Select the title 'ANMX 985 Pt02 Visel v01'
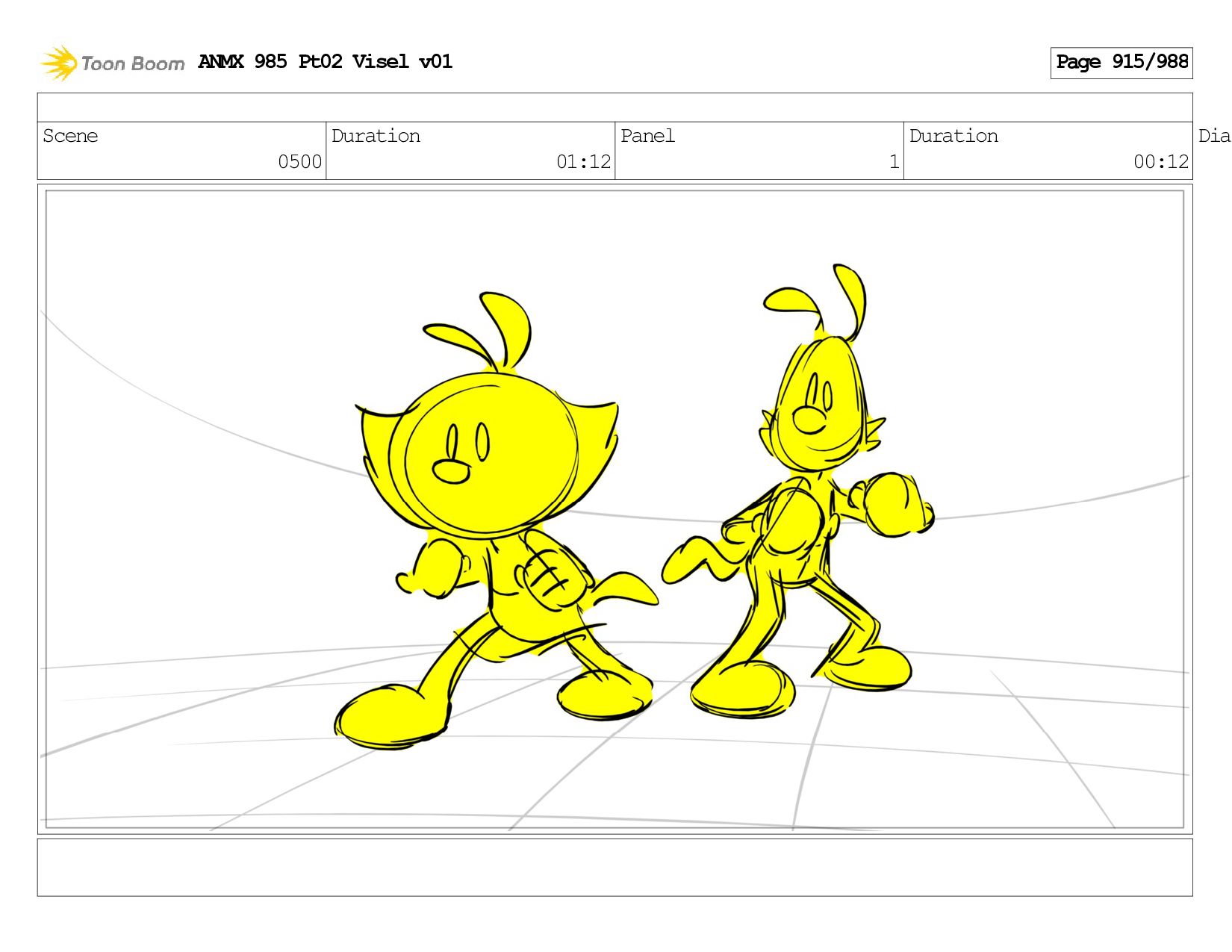The image size is (1232, 952). (x=325, y=62)
